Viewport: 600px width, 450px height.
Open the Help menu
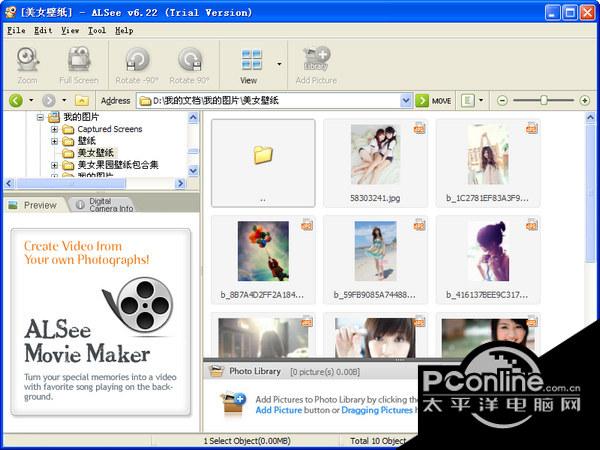click(x=124, y=31)
